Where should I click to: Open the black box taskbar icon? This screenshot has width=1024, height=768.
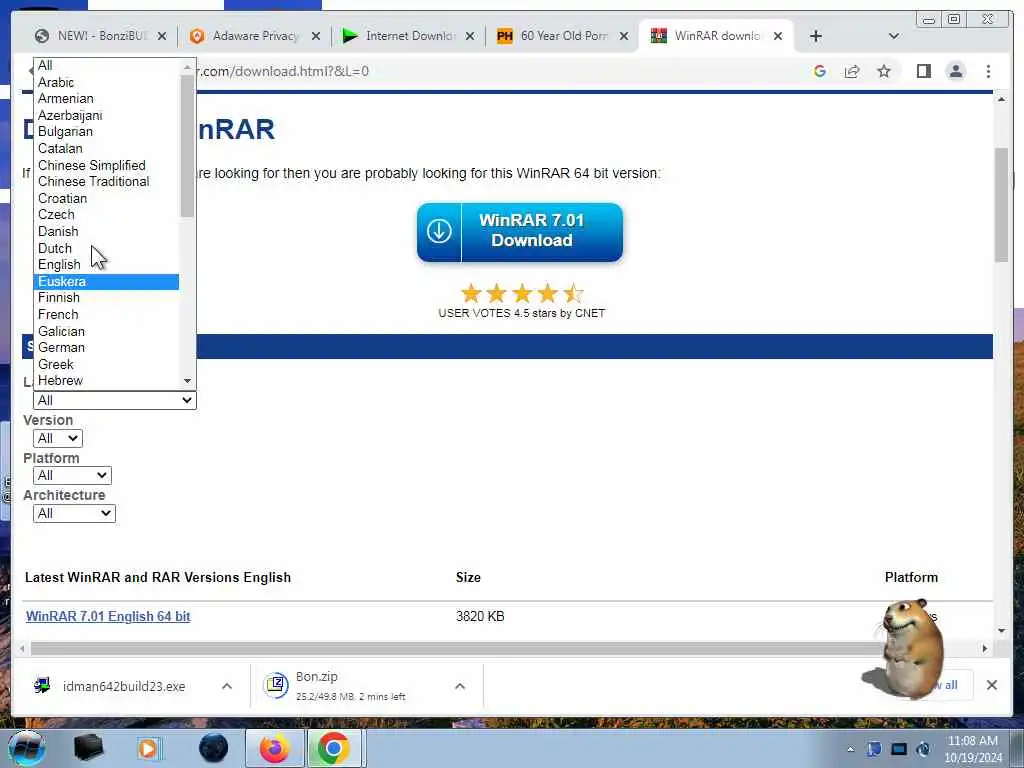click(88, 748)
